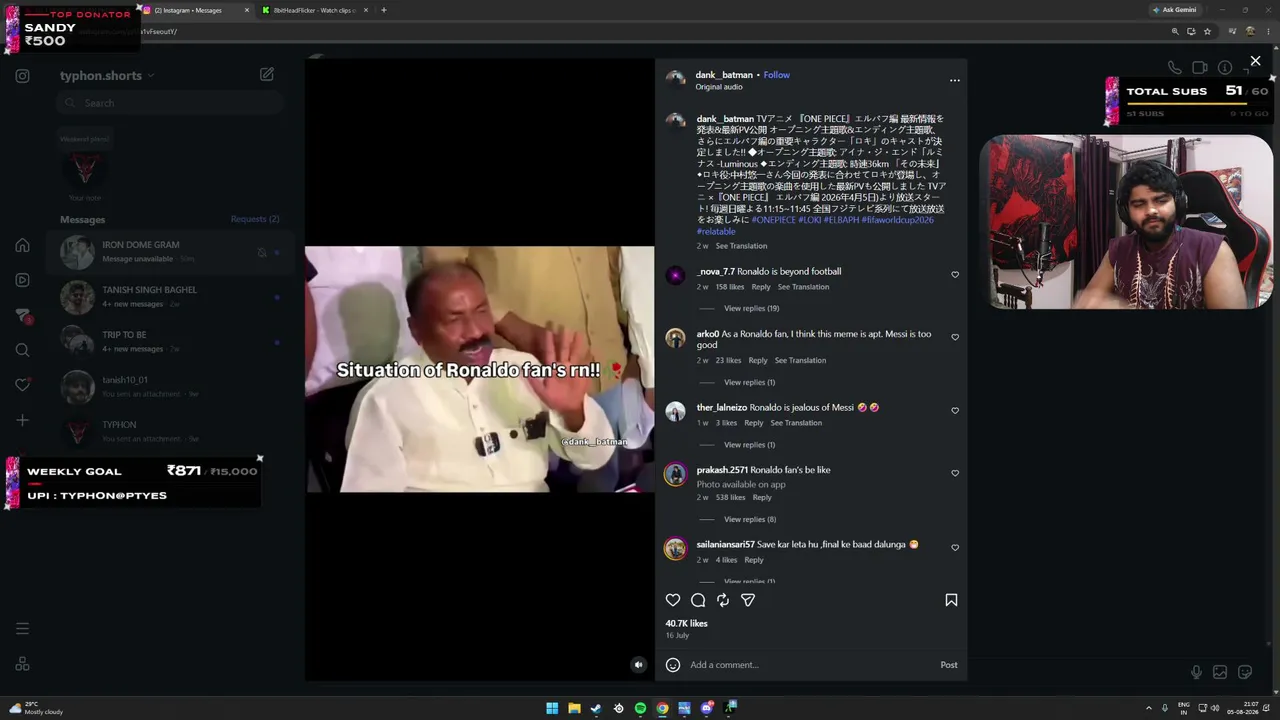The width and height of the screenshot is (1280, 720).
Task: Open the #ONEPIECE hashtag in the caption
Action: pyautogui.click(x=774, y=220)
